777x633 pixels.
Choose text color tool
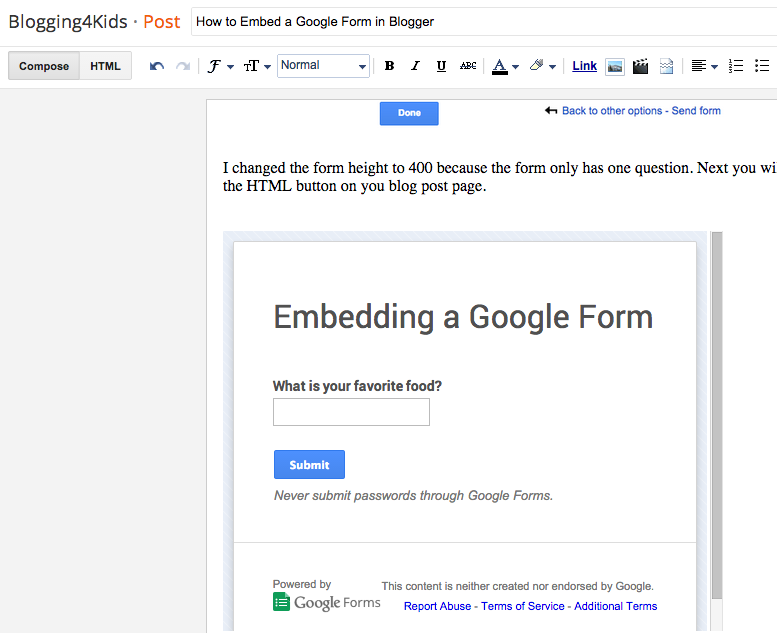click(x=500, y=66)
